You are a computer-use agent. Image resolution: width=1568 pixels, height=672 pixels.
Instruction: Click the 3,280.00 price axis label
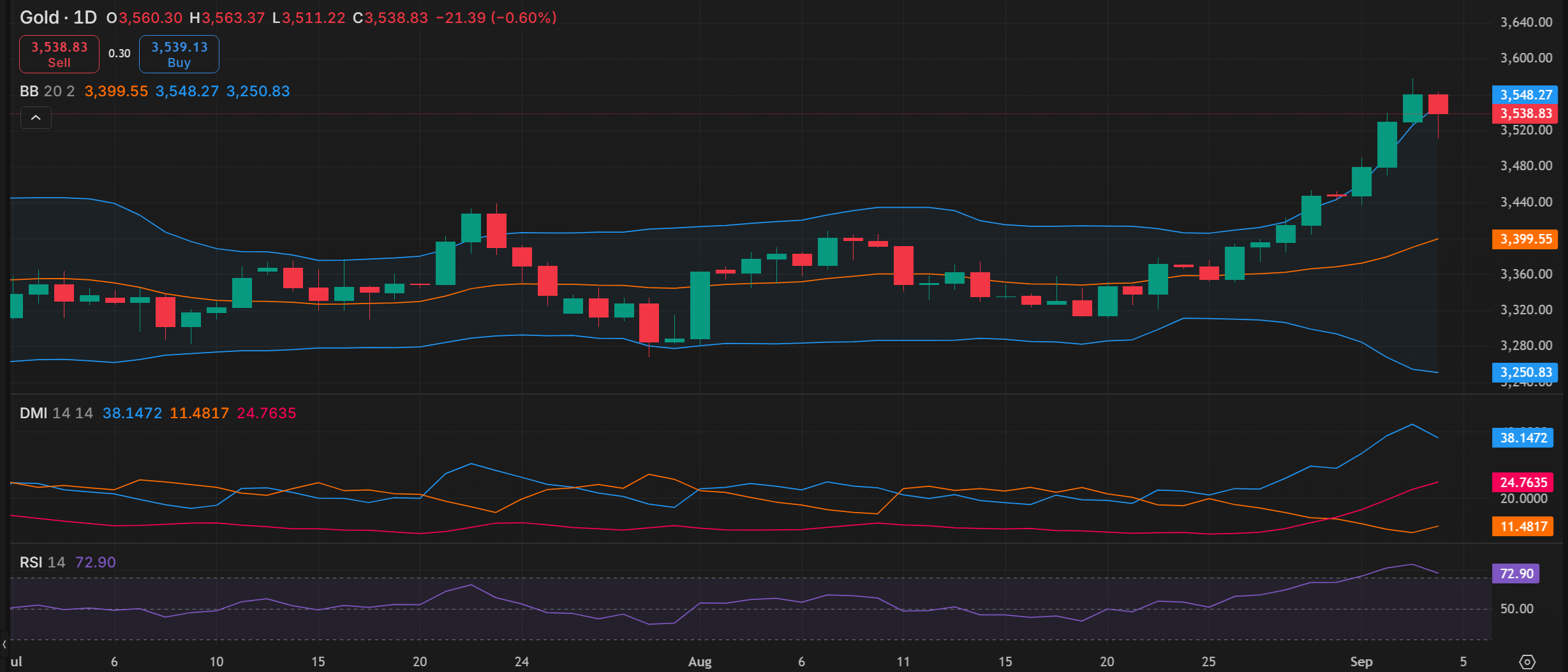[1526, 346]
